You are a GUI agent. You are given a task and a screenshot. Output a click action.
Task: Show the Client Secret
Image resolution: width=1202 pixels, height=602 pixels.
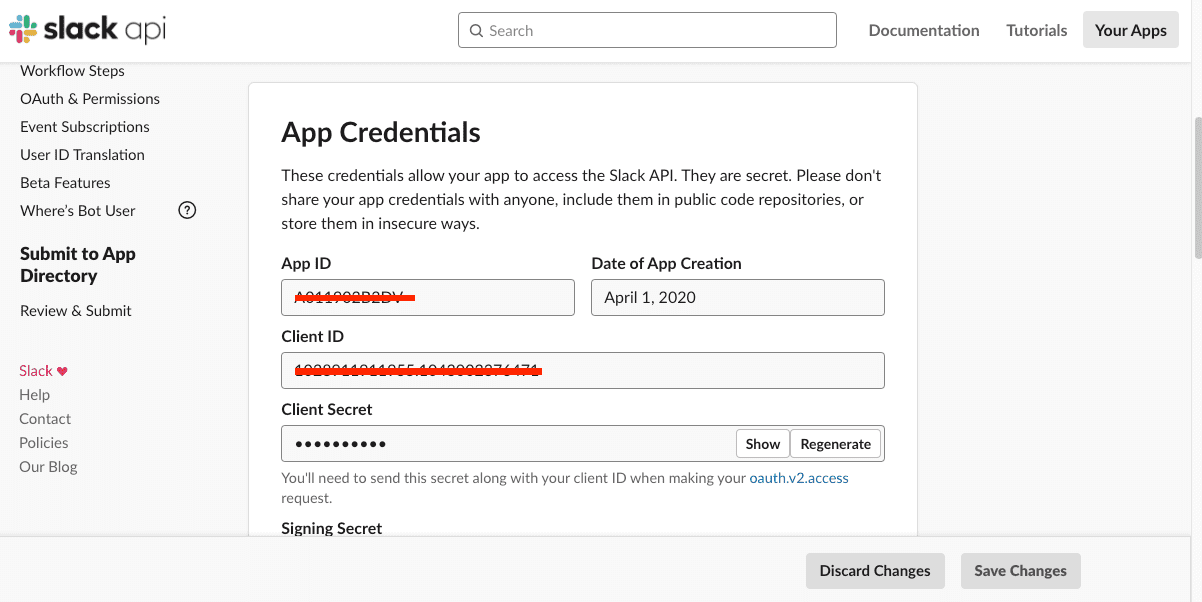(x=762, y=444)
